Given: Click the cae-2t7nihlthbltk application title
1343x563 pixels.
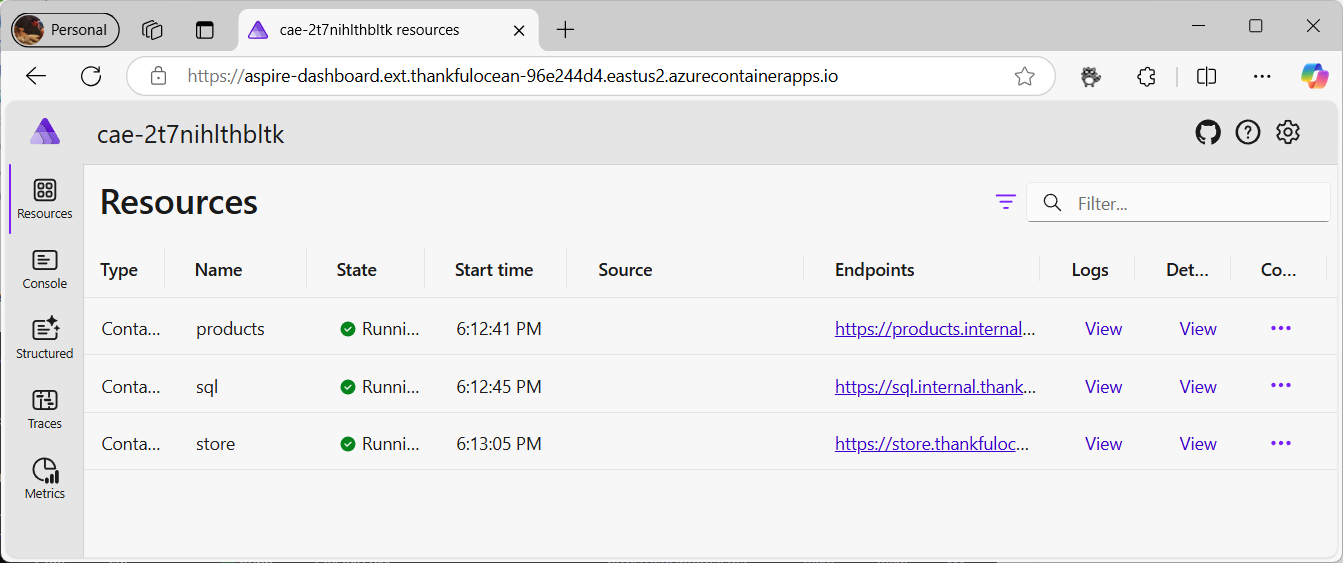Looking at the screenshot, I should pos(191,134).
